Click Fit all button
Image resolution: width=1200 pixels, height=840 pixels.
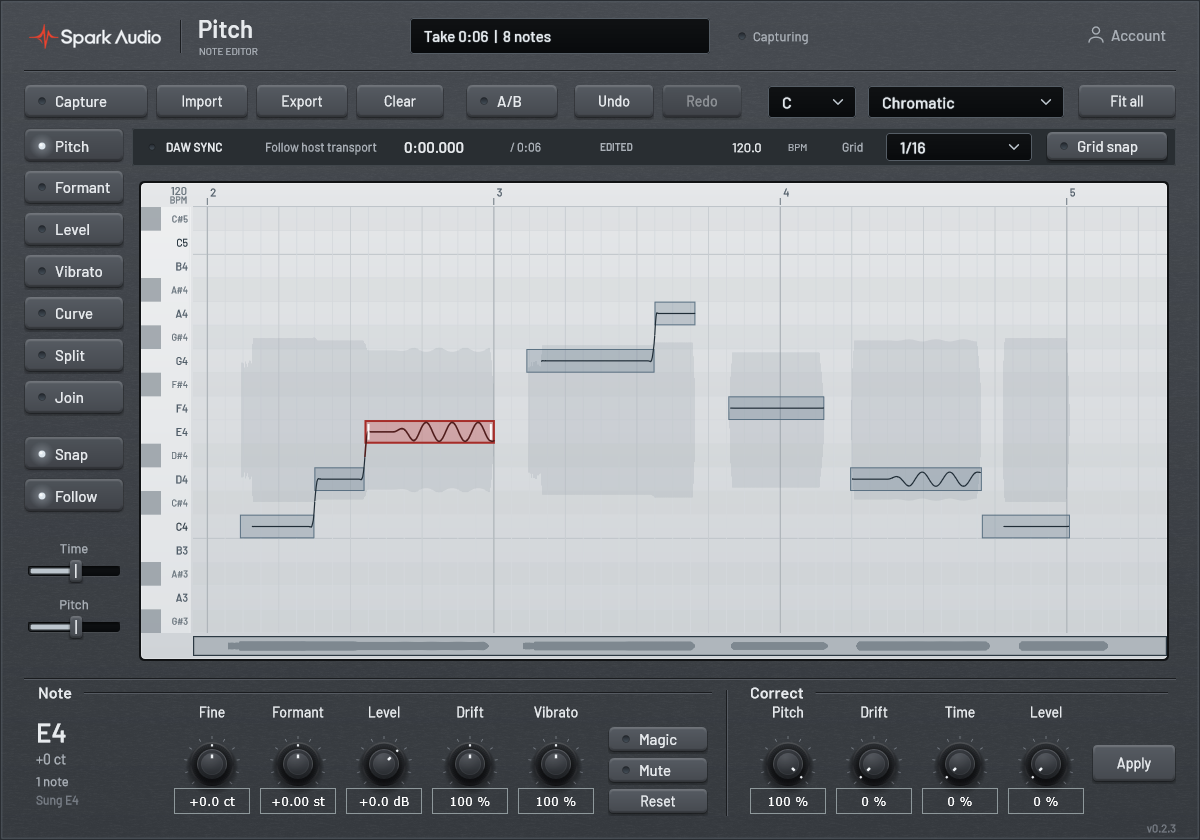point(1127,101)
